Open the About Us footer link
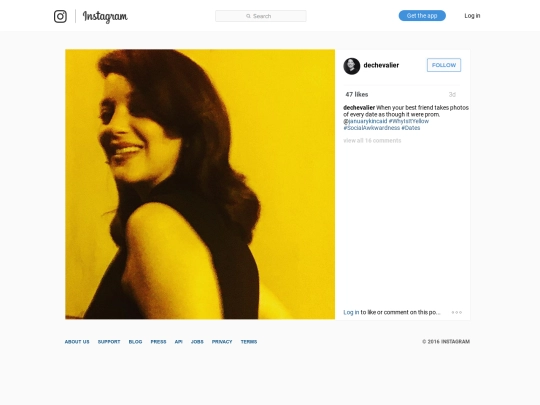 click(77, 342)
